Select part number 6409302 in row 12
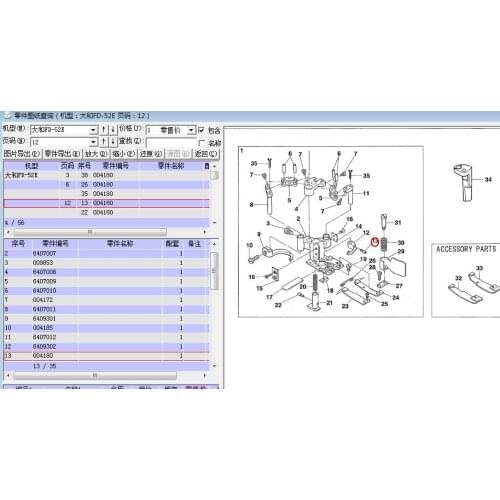Image resolution: width=500 pixels, height=500 pixels. click(x=44, y=347)
